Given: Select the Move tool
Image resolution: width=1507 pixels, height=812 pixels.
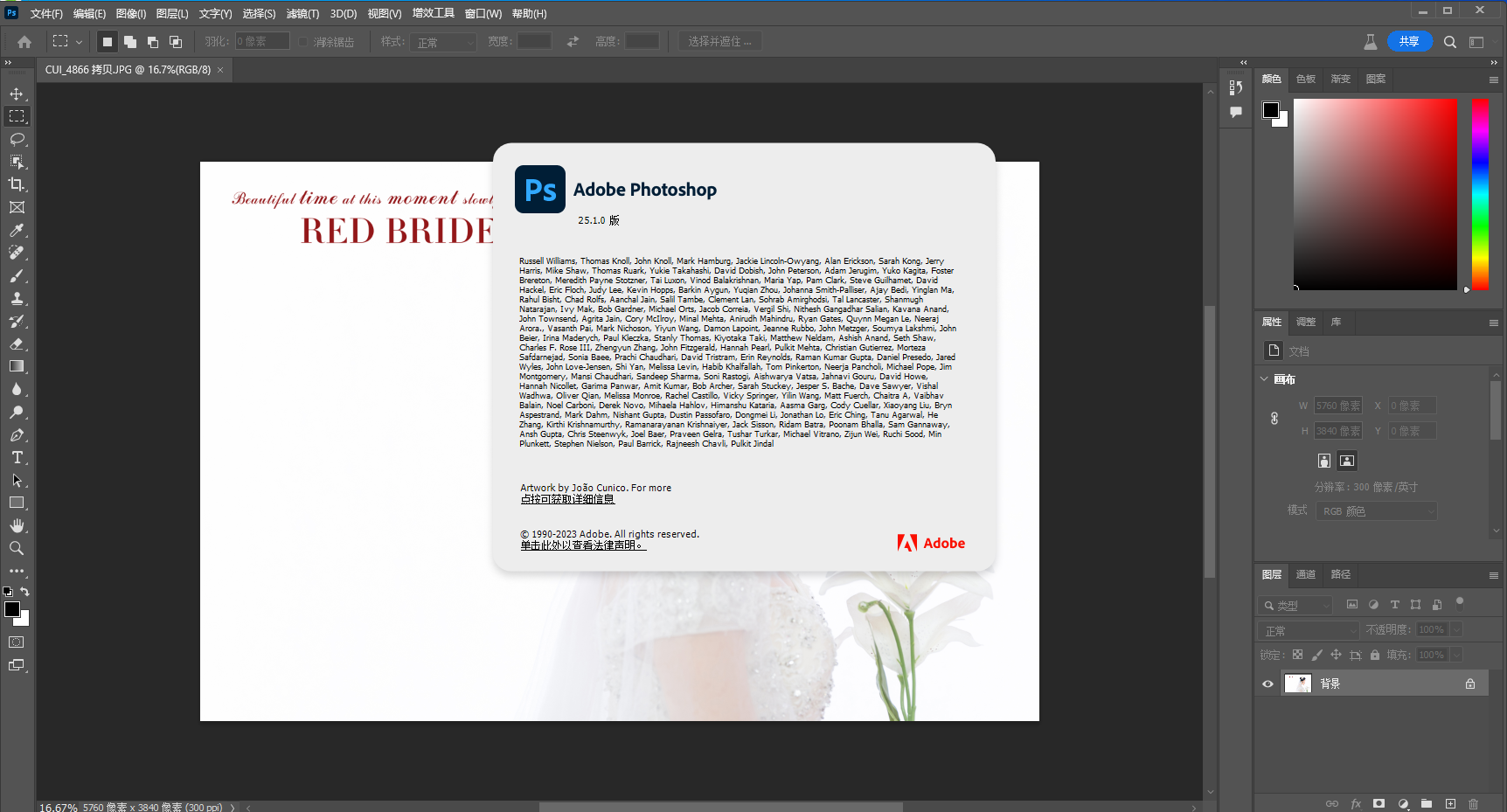Looking at the screenshot, I should click(x=17, y=94).
